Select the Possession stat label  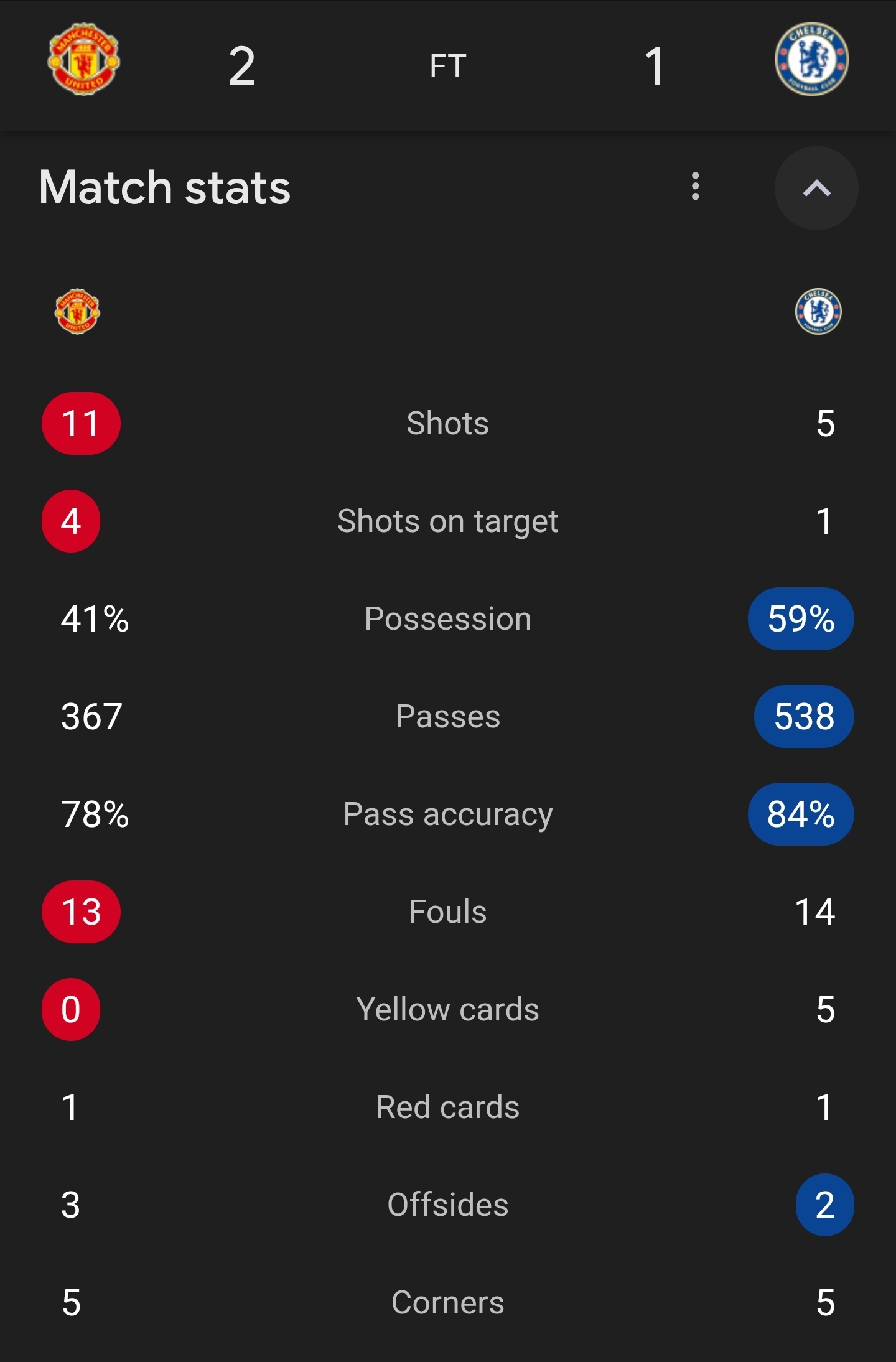(x=448, y=618)
